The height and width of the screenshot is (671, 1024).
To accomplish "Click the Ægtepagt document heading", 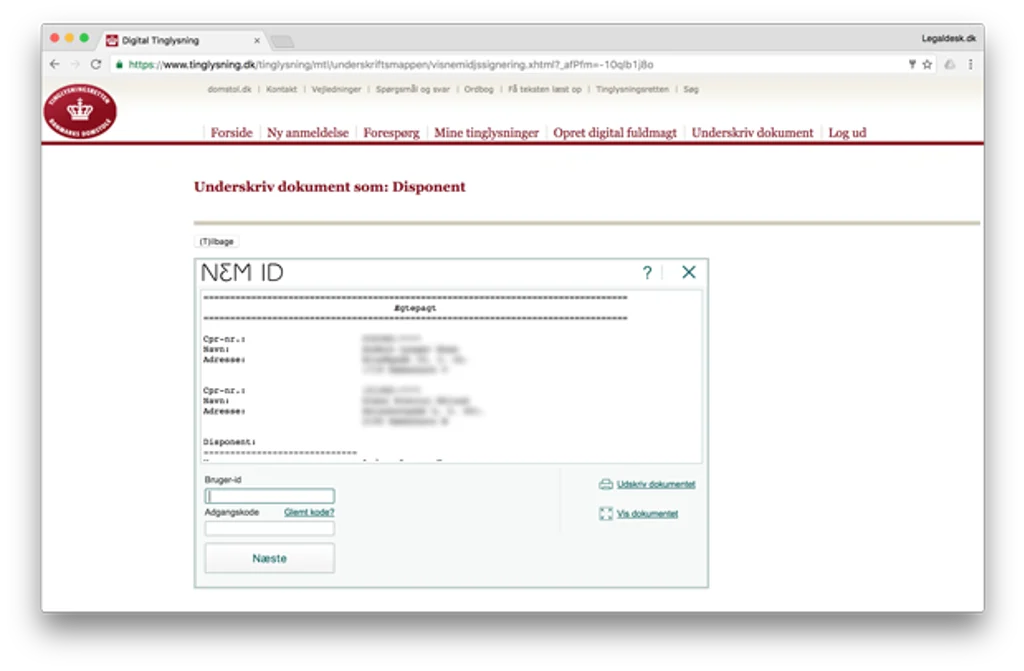I will coord(415,308).
